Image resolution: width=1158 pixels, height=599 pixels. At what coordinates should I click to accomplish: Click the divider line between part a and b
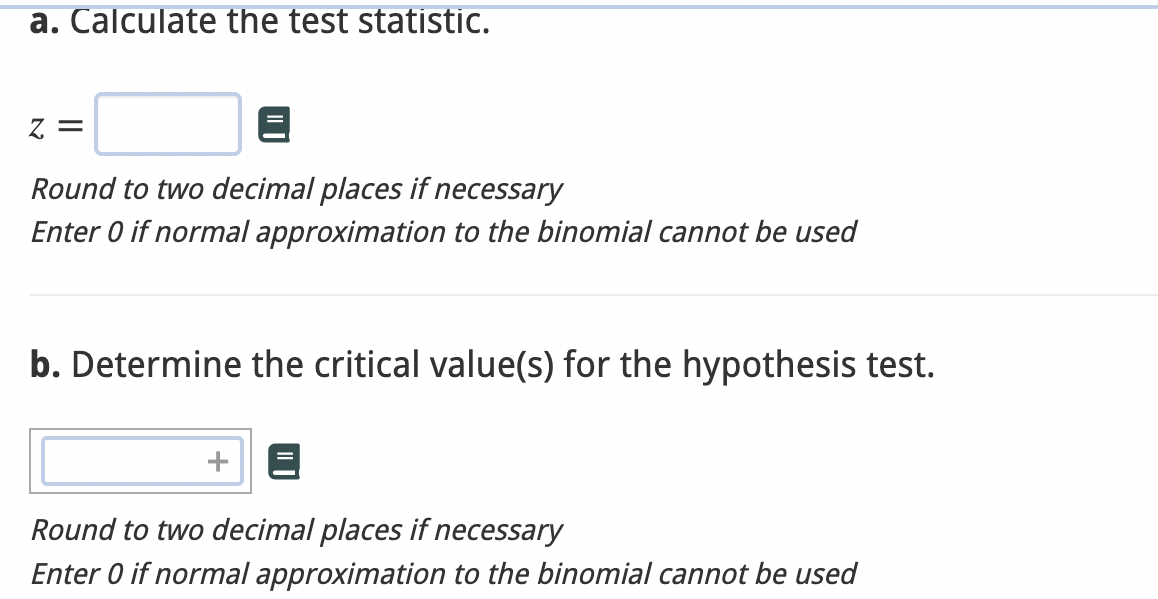pyautogui.click(x=579, y=293)
